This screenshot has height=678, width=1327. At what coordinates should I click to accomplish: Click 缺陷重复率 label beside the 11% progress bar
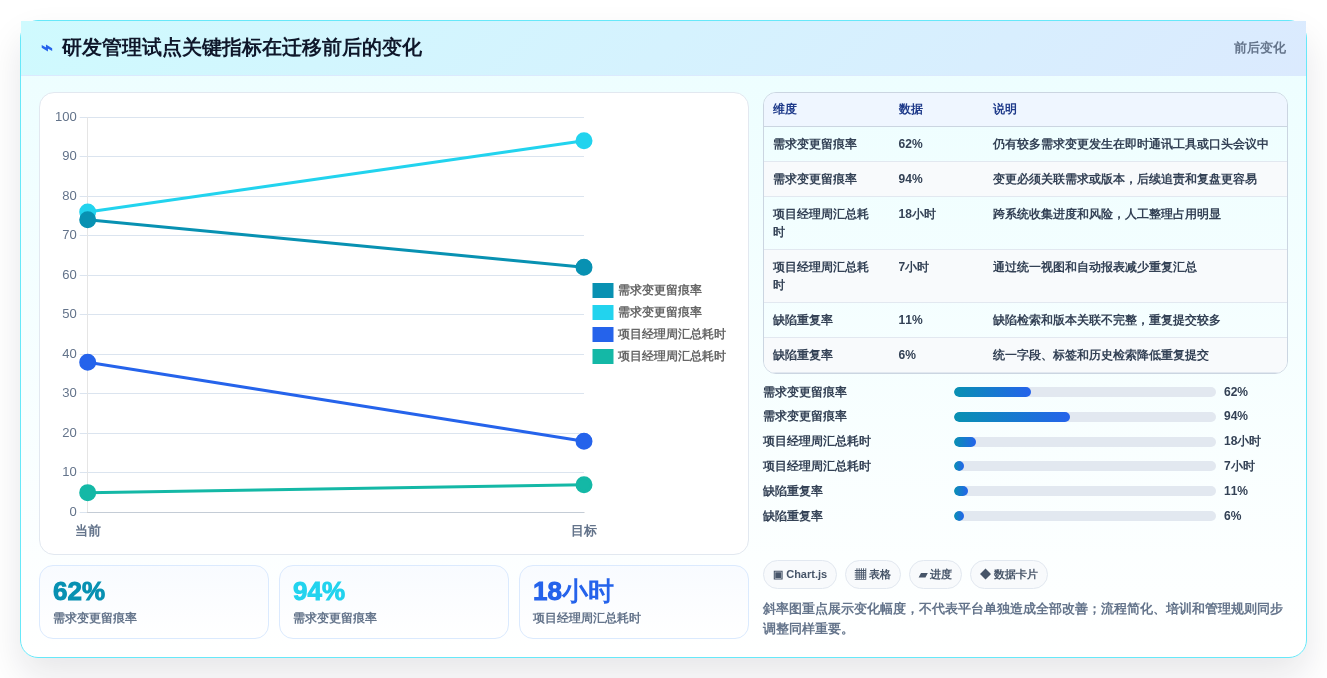tap(793, 491)
